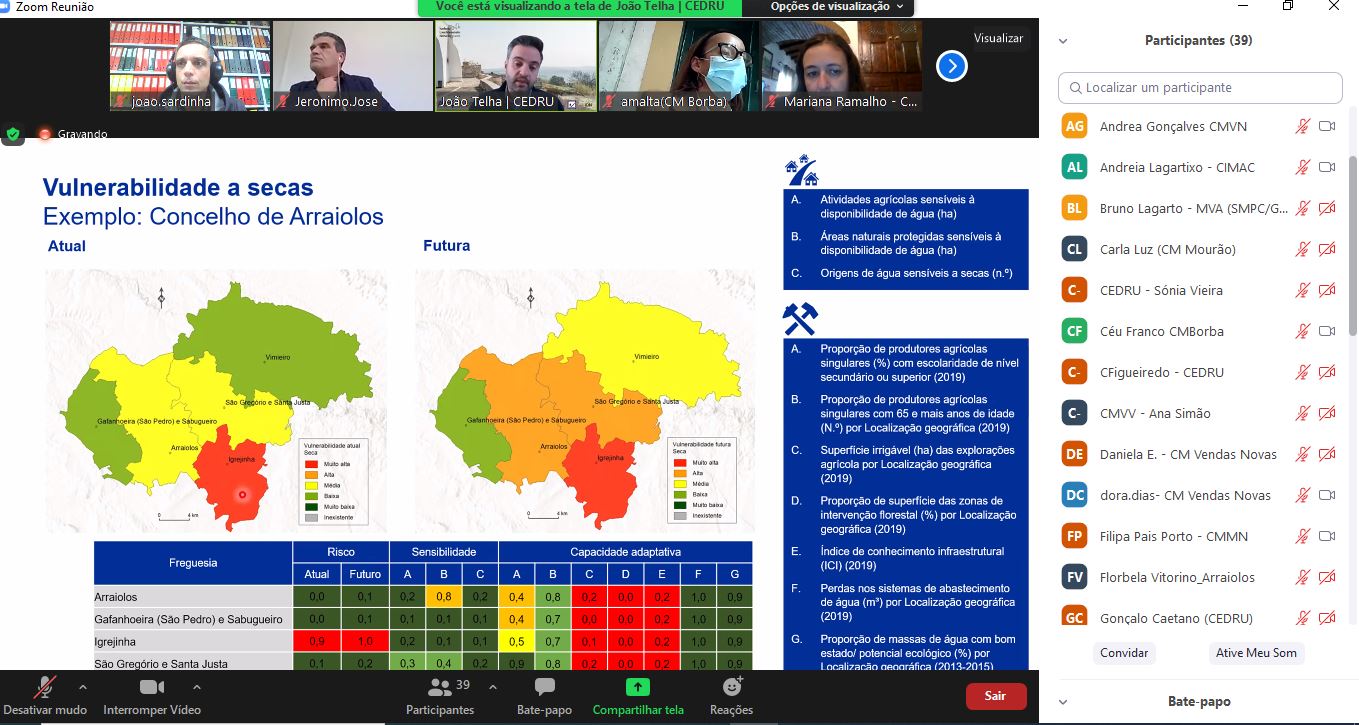Open Participantes button in bottom toolbar
The width and height of the screenshot is (1359, 725).
coord(440,696)
